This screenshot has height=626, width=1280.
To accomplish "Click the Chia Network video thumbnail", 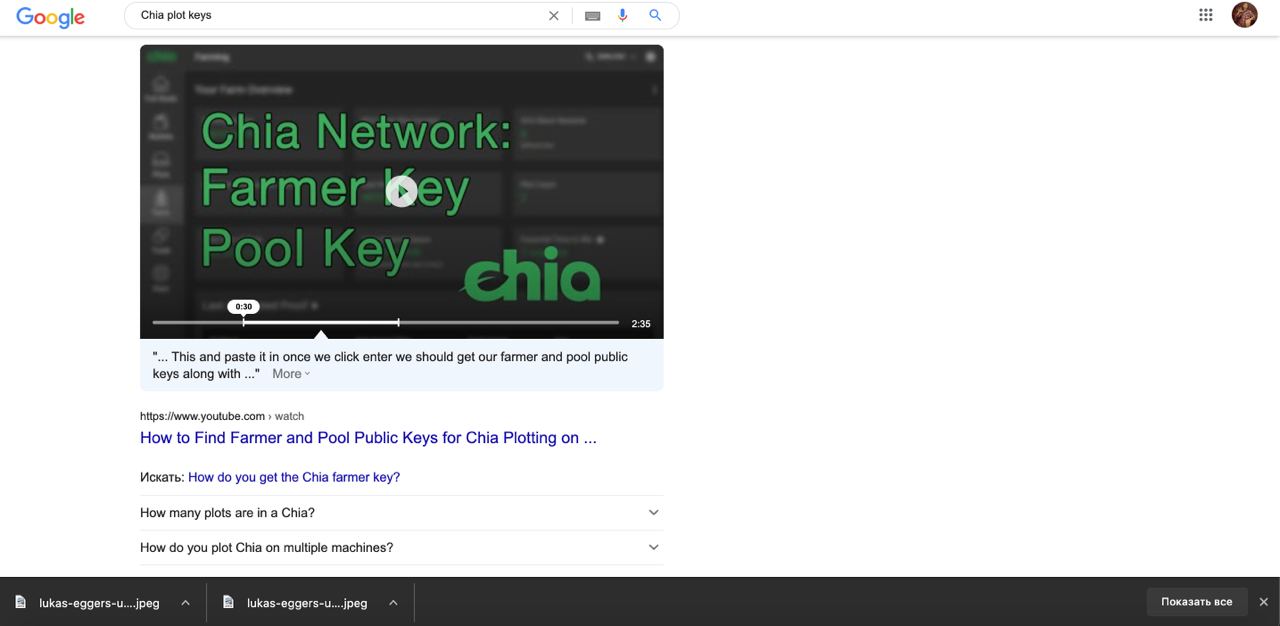I will tap(401, 191).
